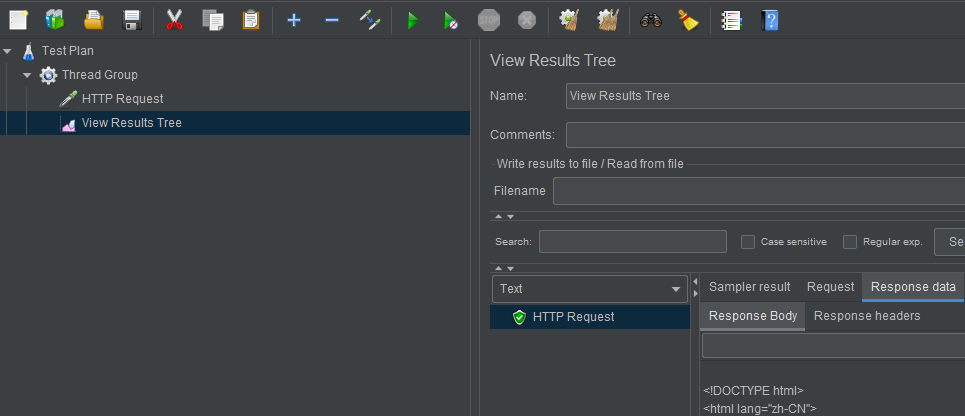Image resolution: width=965 pixels, height=416 pixels.
Task: Select HTTP Request in the test plan tree
Action: pos(122,98)
